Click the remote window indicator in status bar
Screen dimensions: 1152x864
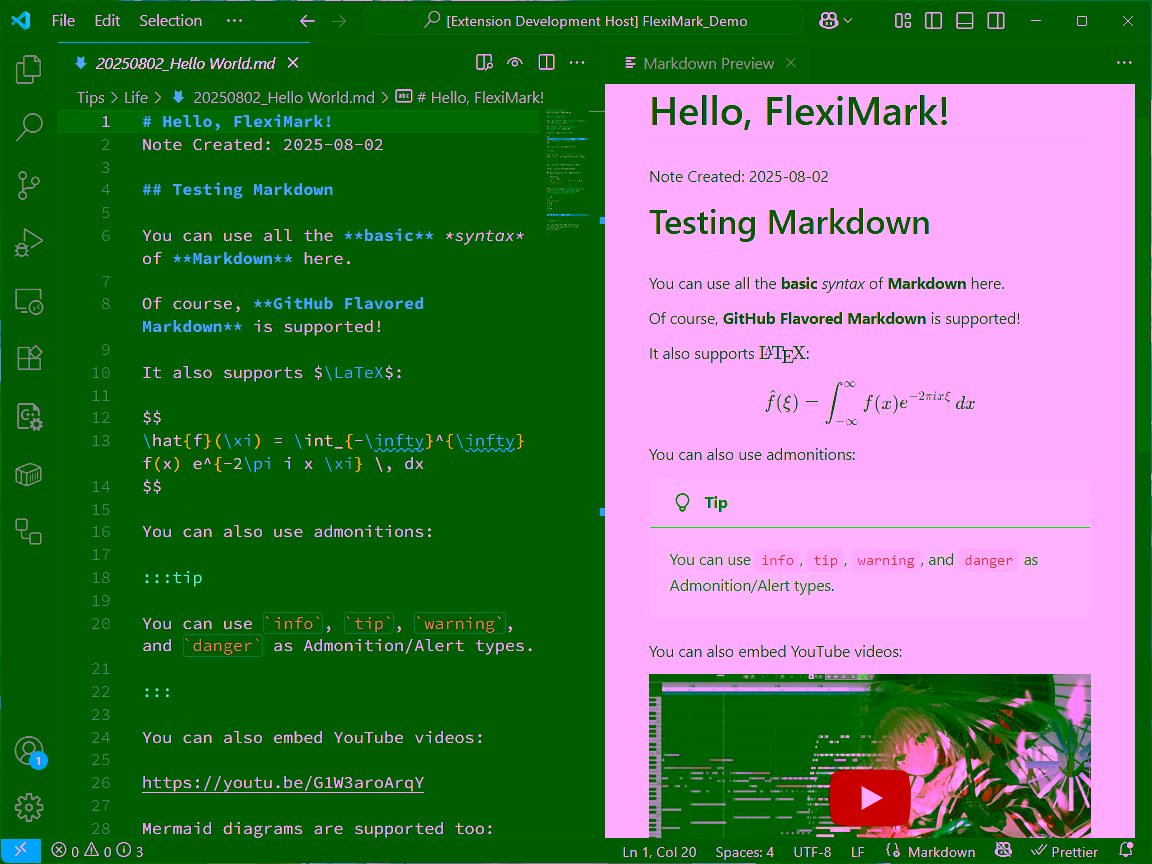(x=21, y=851)
